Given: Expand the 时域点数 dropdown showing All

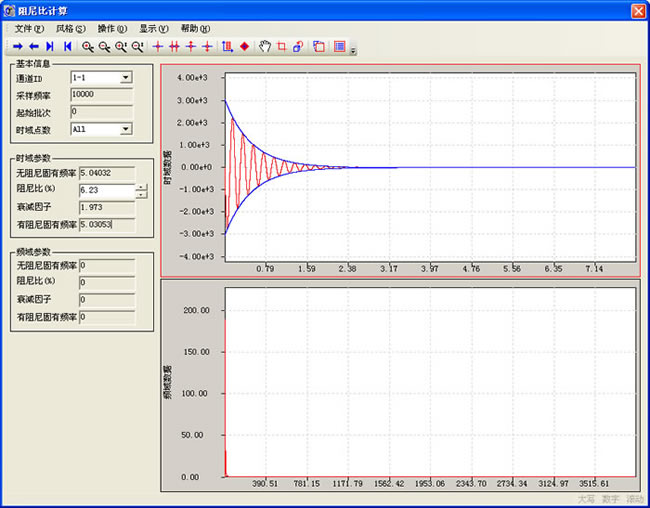Looking at the screenshot, I should click(126, 129).
